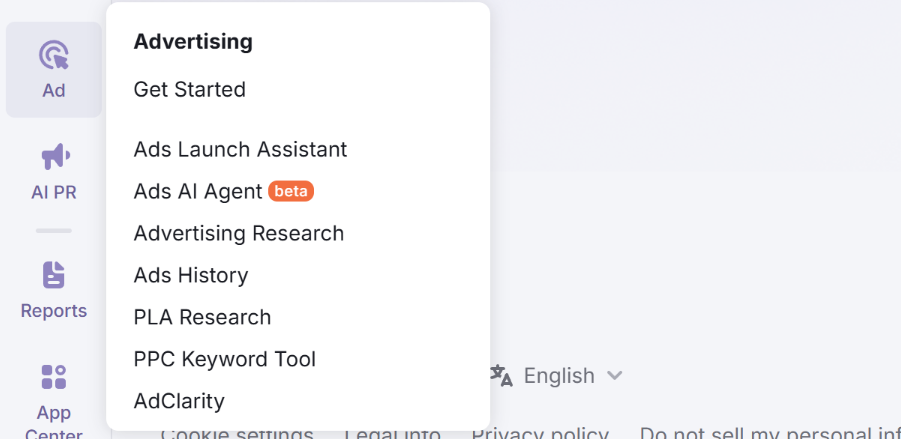Click the Advertising menu heading
Viewport: 901px width, 439px height.
193,42
